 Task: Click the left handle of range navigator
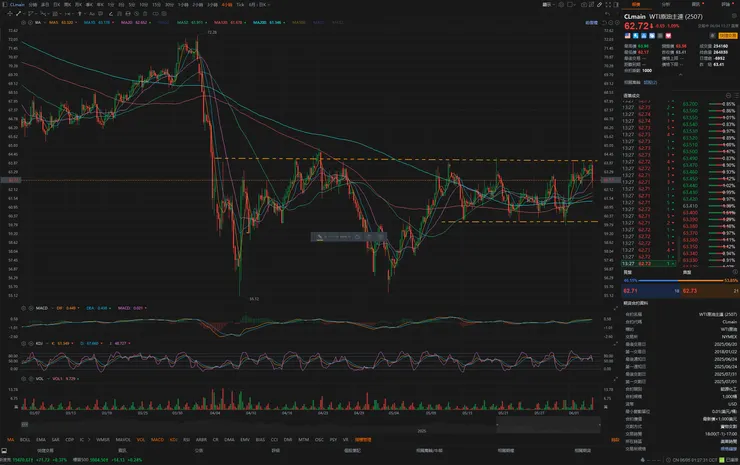tap(497, 424)
